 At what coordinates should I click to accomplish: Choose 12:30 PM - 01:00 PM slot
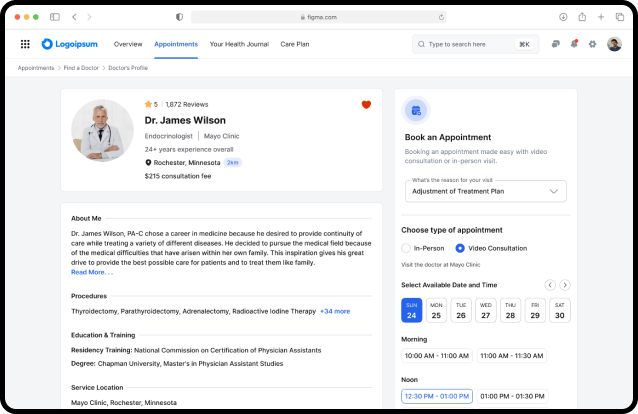(437, 396)
